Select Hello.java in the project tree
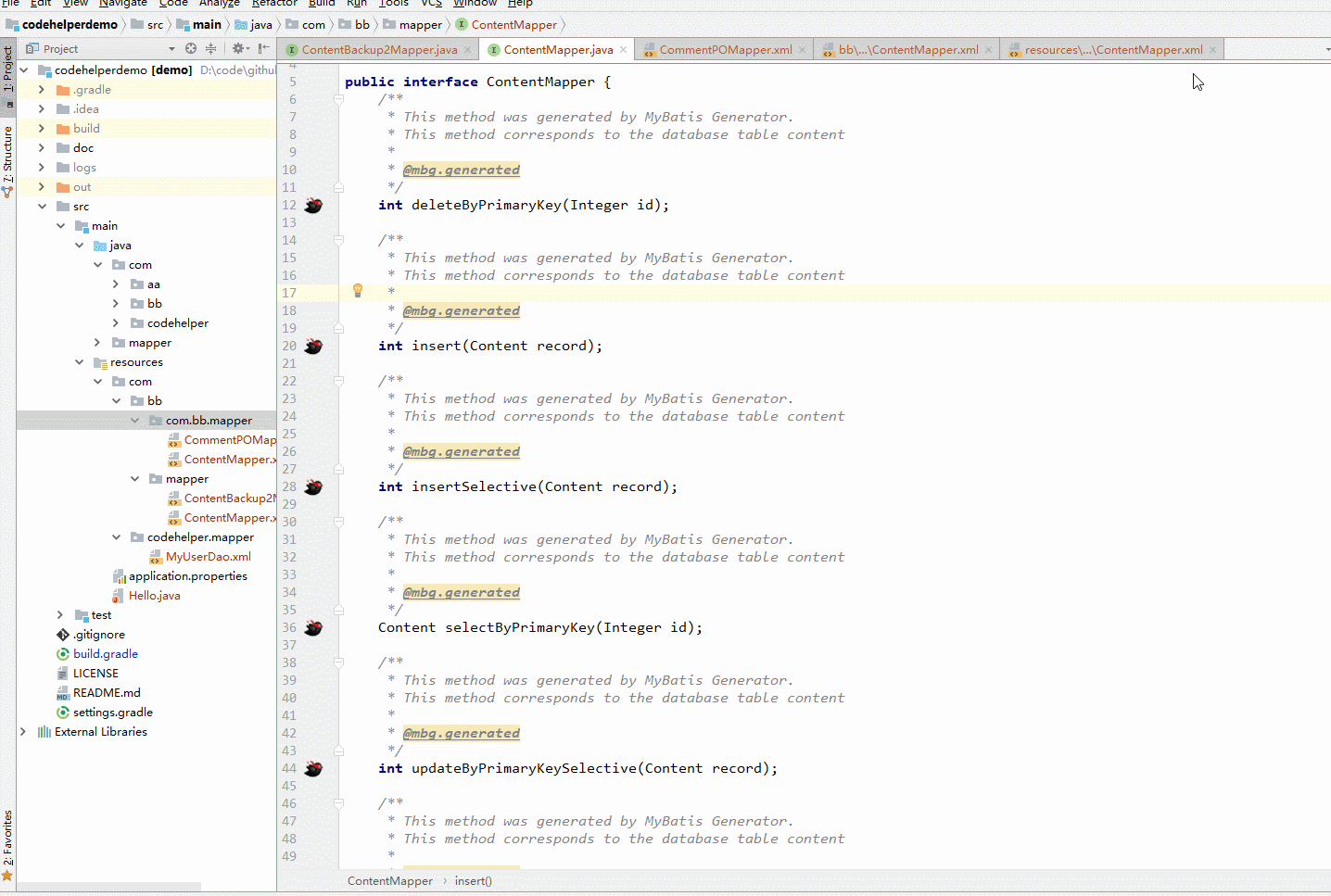This screenshot has height=896, width=1331. point(154,596)
